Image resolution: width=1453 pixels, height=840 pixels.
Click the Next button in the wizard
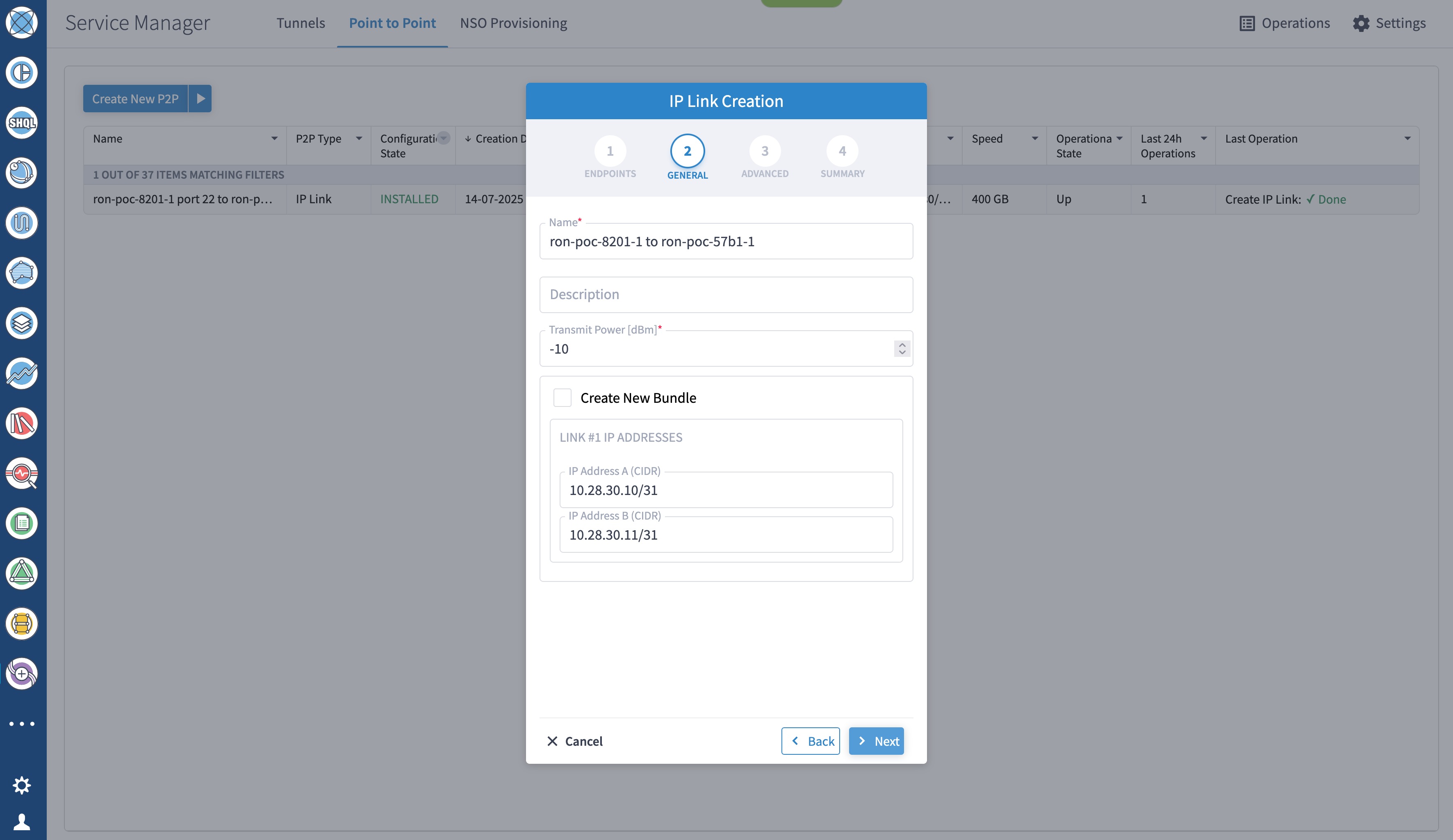(876, 741)
